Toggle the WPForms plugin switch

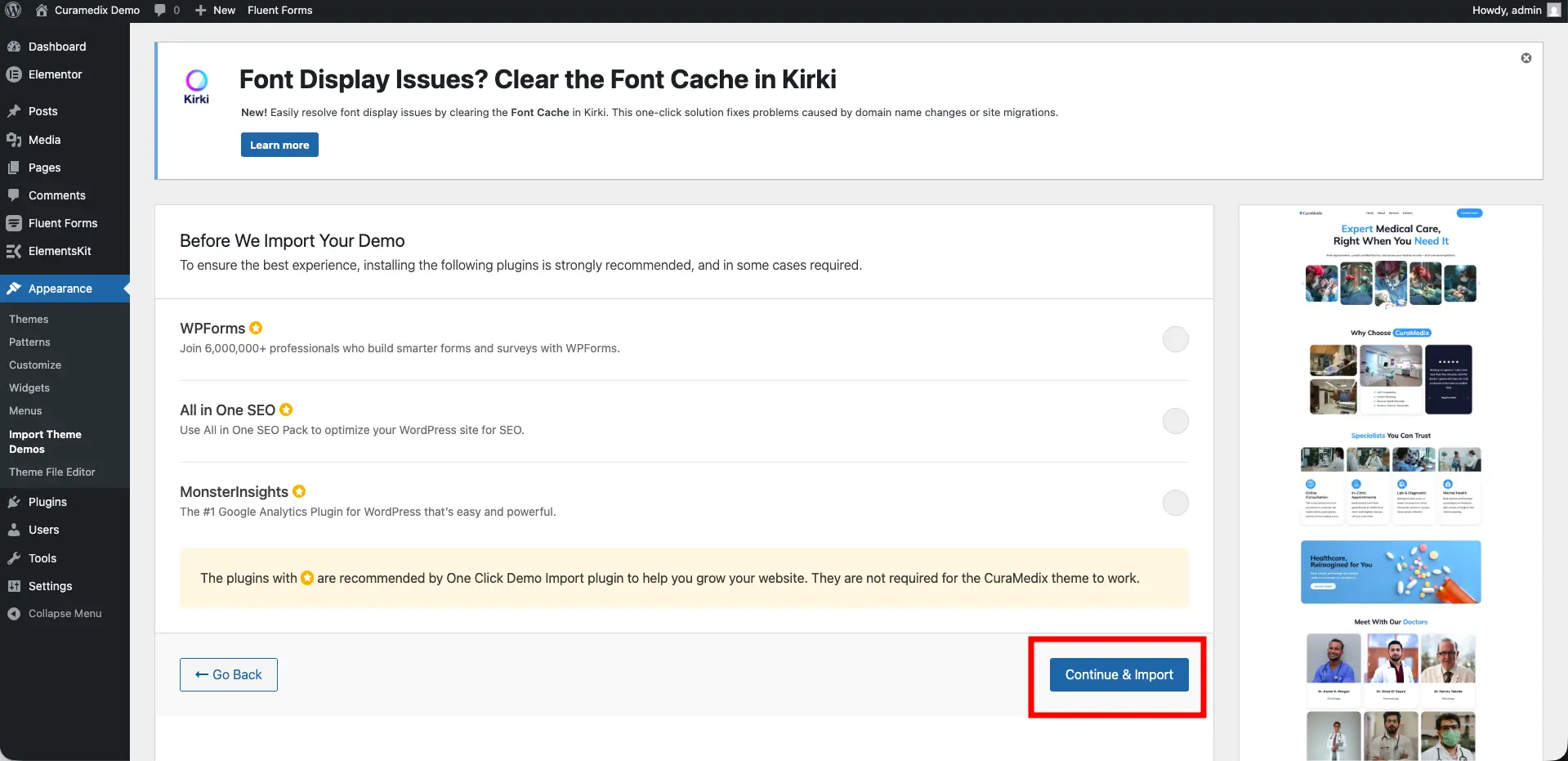[1175, 339]
